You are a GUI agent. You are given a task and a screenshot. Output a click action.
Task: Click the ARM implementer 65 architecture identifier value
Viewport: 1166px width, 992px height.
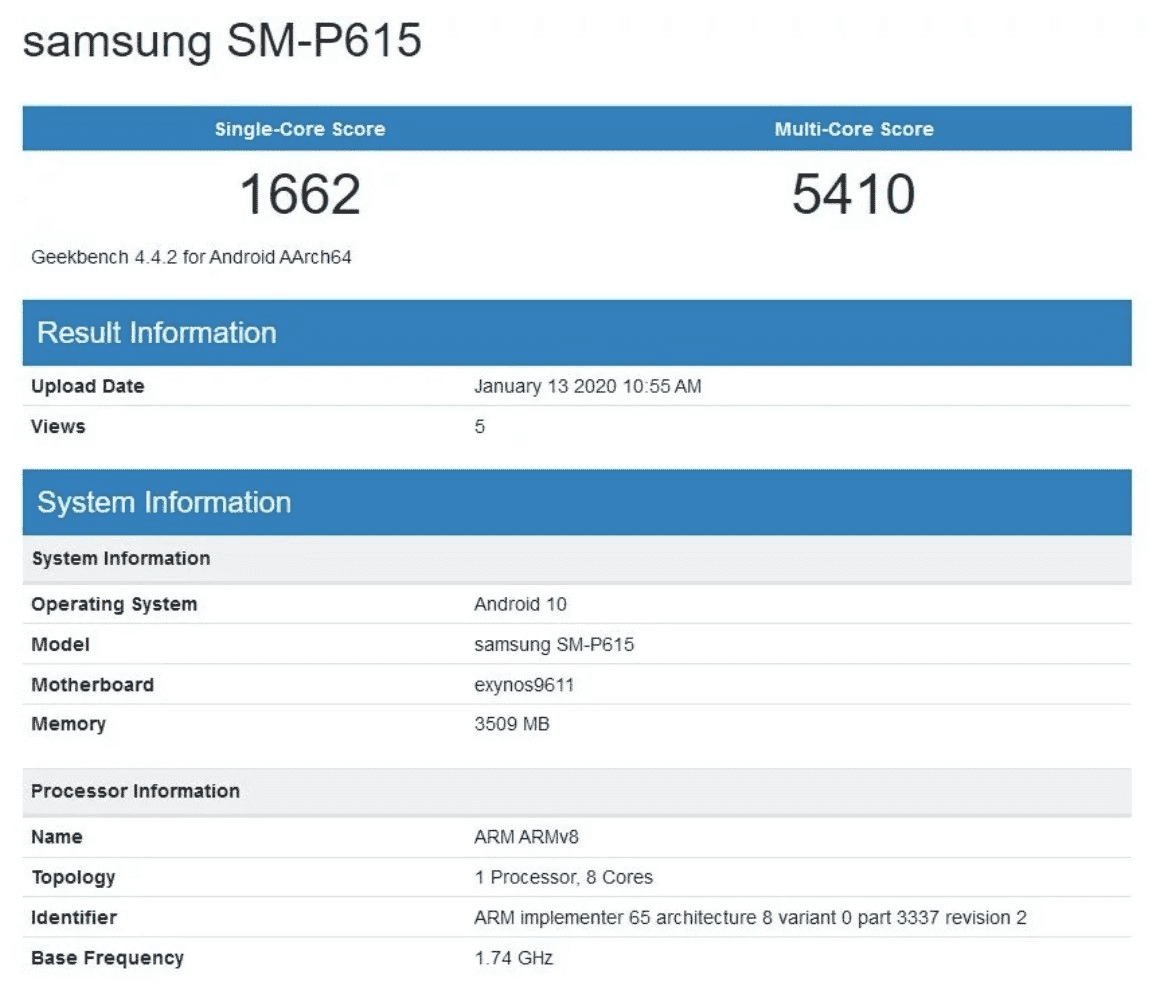(x=750, y=918)
